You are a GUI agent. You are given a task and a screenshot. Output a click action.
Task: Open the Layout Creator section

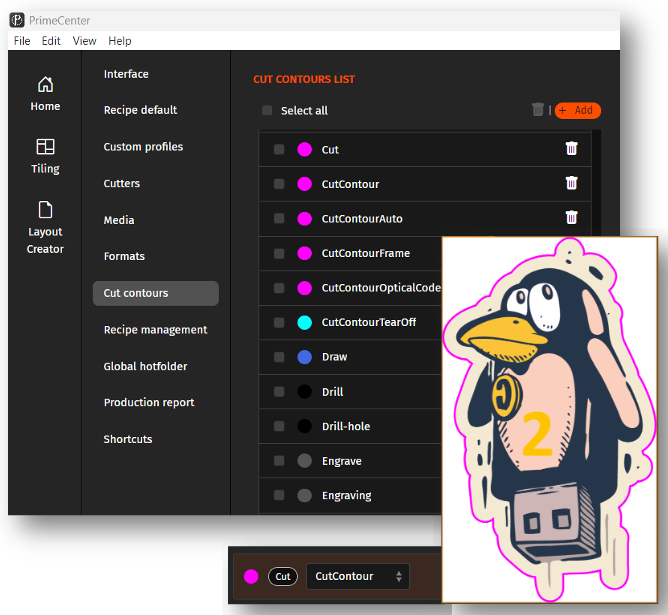pyautogui.click(x=45, y=227)
